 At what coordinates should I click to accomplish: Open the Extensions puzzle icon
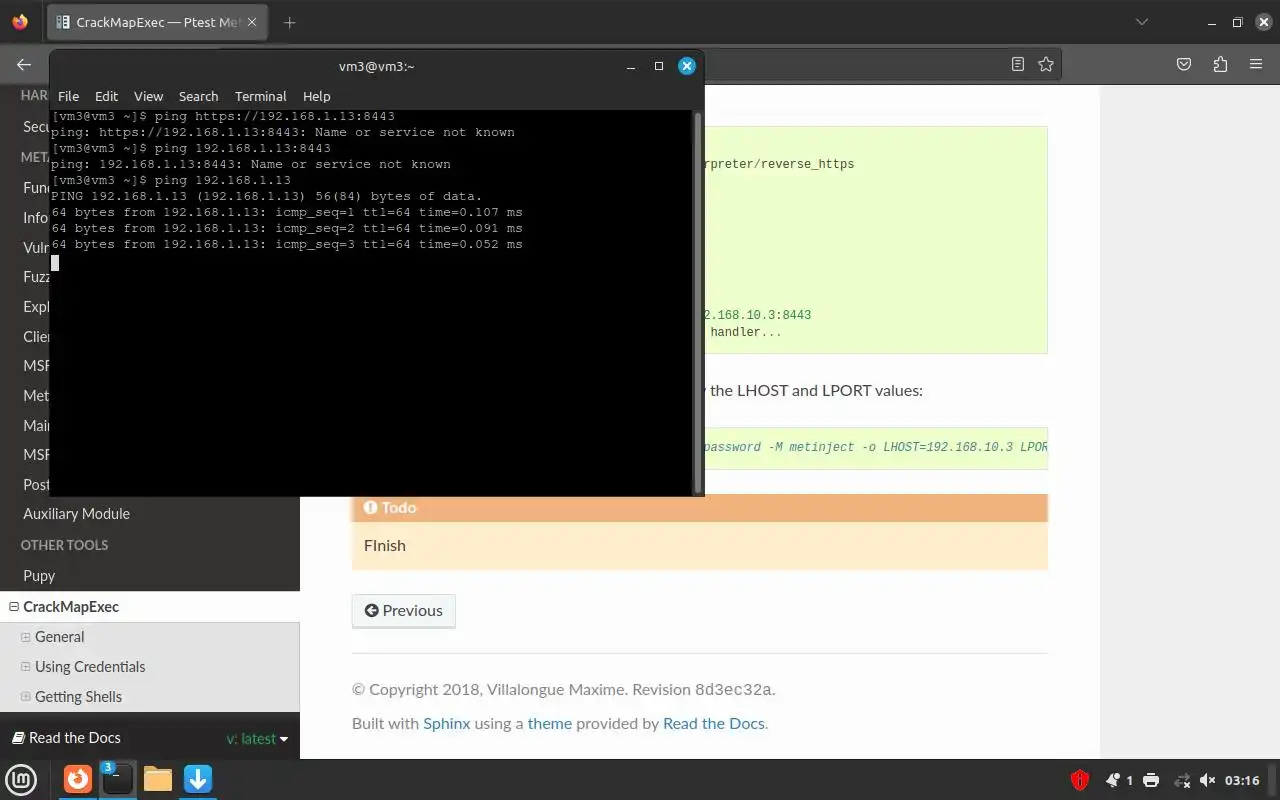pos(1220,64)
